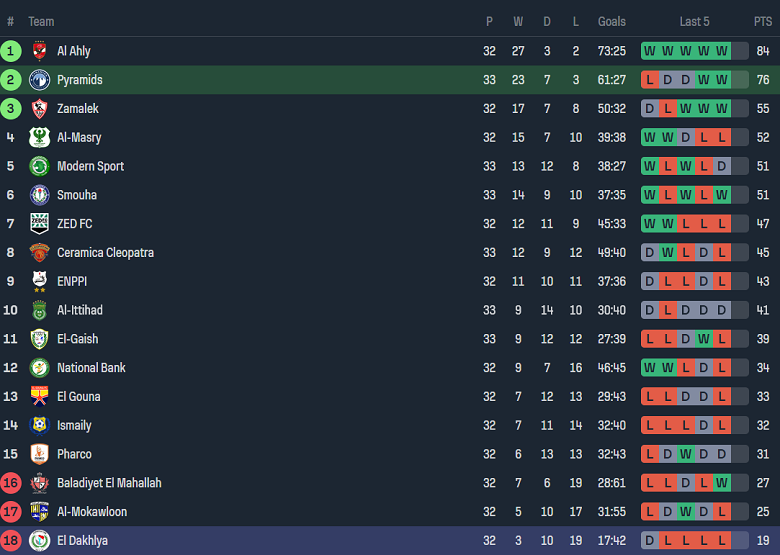Click the ZED FC logo
The image size is (780, 555).
tap(39, 224)
